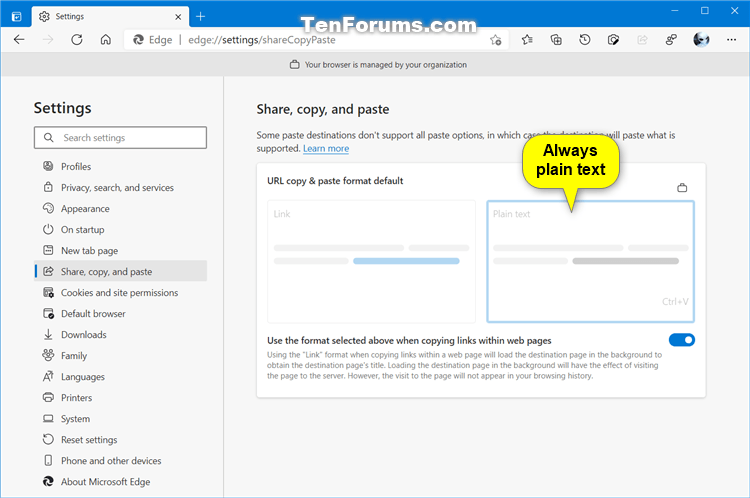Viewport: 750px width, 498px height.
Task: Go back to the previous page
Action: 19,40
